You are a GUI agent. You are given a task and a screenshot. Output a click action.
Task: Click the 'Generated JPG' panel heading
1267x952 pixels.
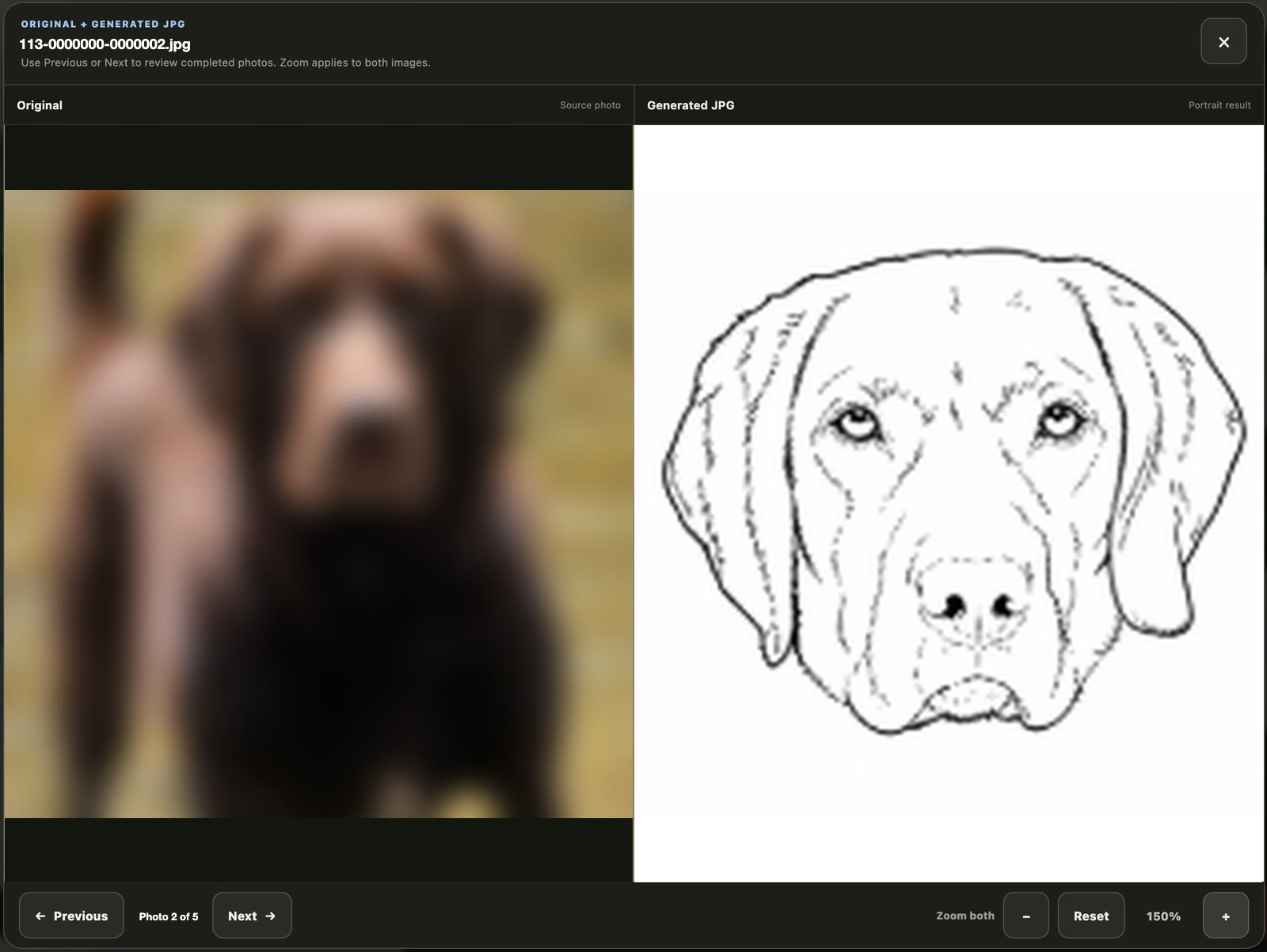[x=691, y=105]
